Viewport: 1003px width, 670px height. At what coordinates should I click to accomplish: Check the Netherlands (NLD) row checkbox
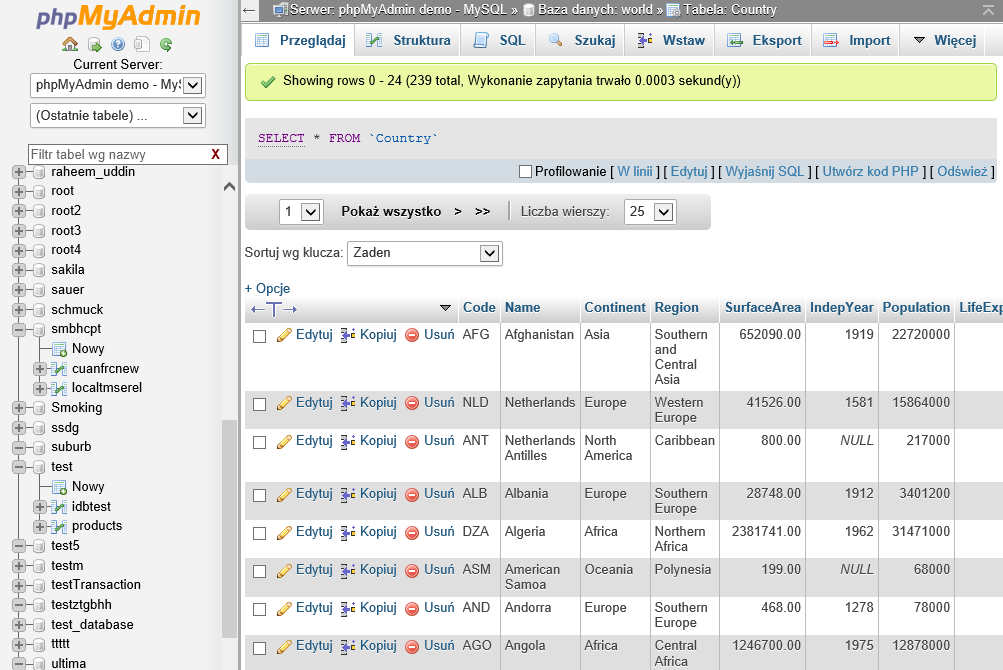point(259,404)
